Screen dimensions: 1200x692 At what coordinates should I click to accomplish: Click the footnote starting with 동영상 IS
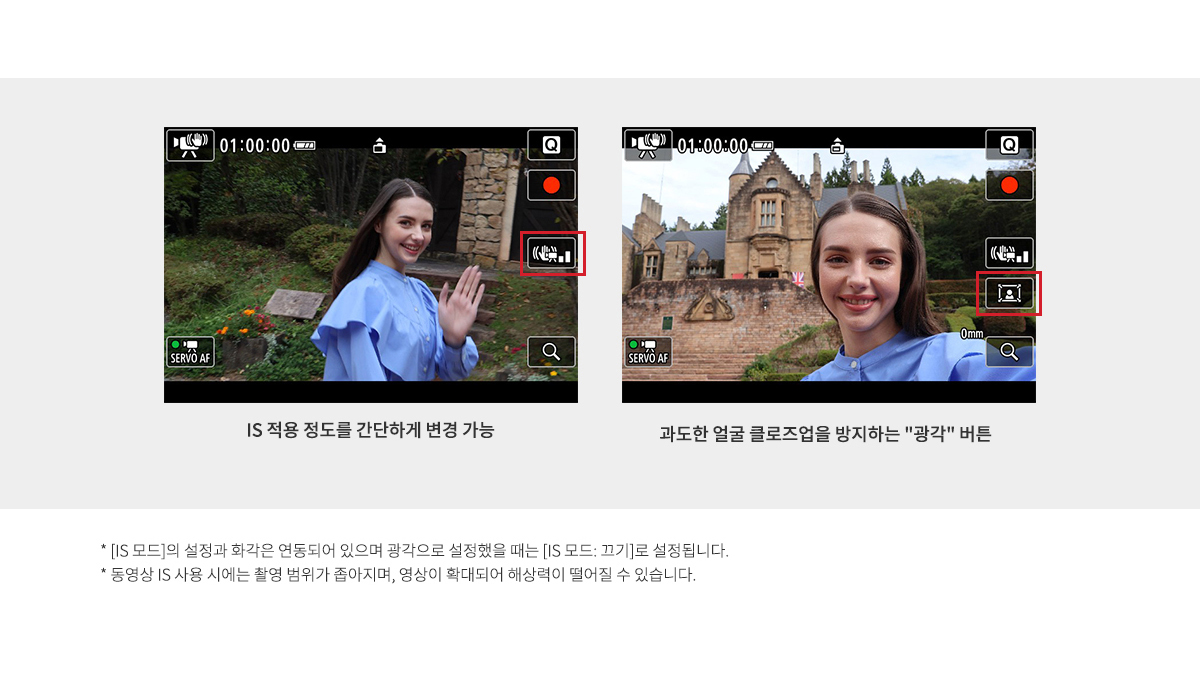click(x=398, y=575)
